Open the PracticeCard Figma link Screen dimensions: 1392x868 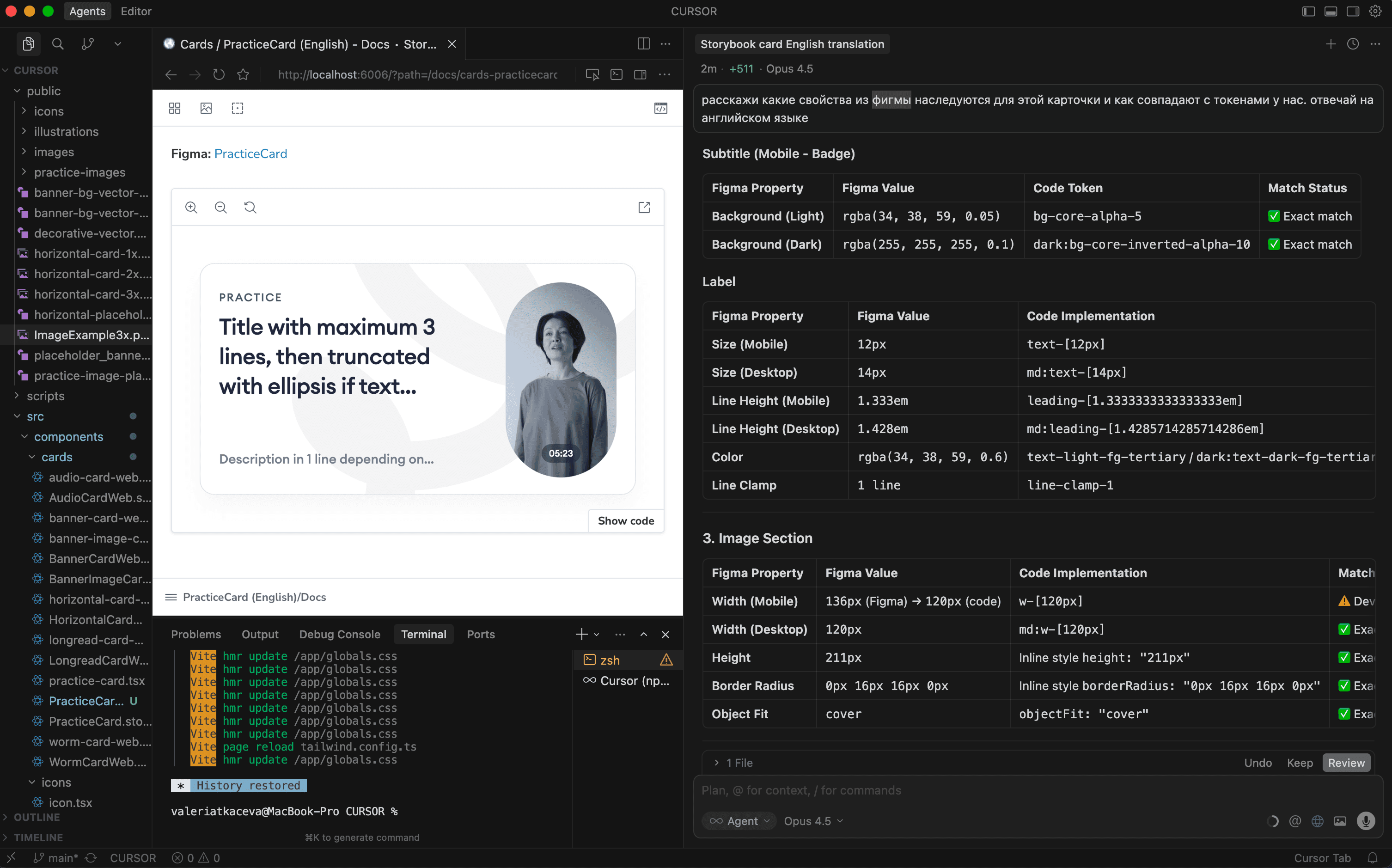point(250,154)
